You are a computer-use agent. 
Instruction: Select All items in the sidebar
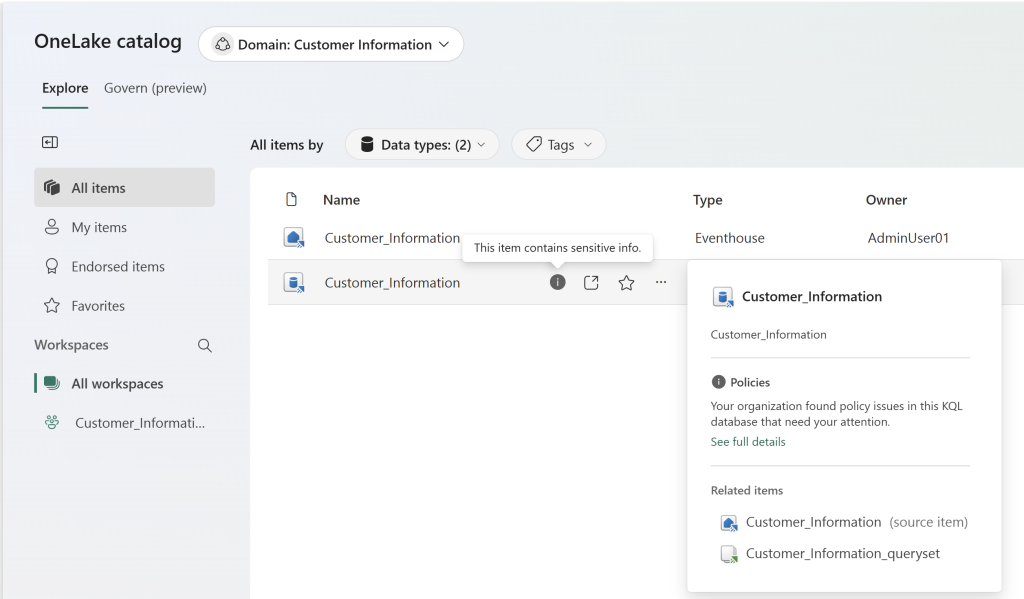[x=124, y=187]
